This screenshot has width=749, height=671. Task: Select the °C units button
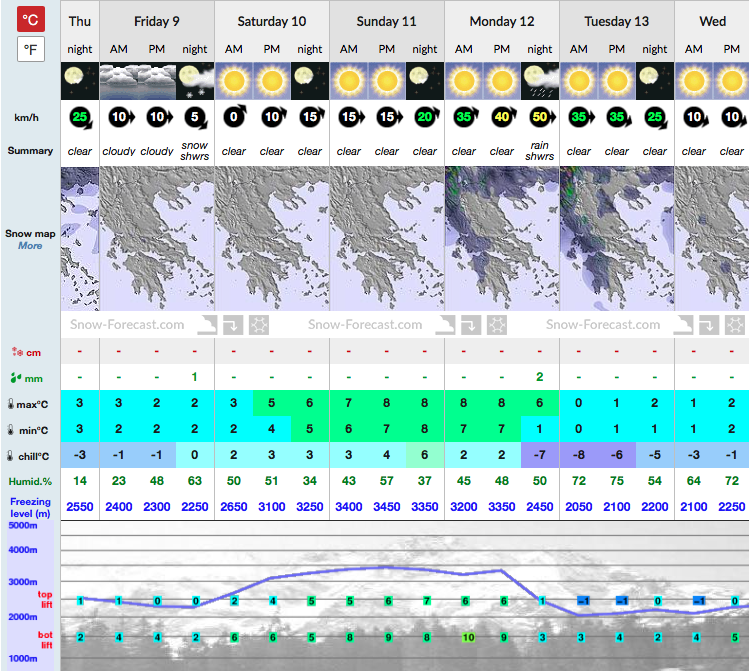tap(31, 20)
